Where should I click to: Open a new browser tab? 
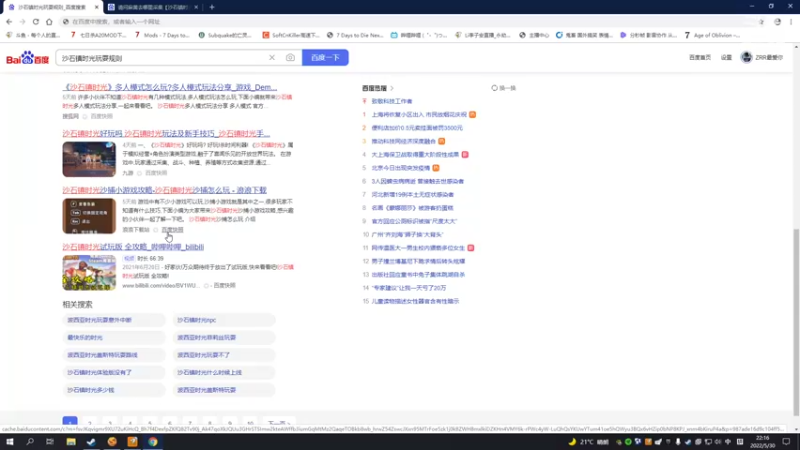pos(212,7)
